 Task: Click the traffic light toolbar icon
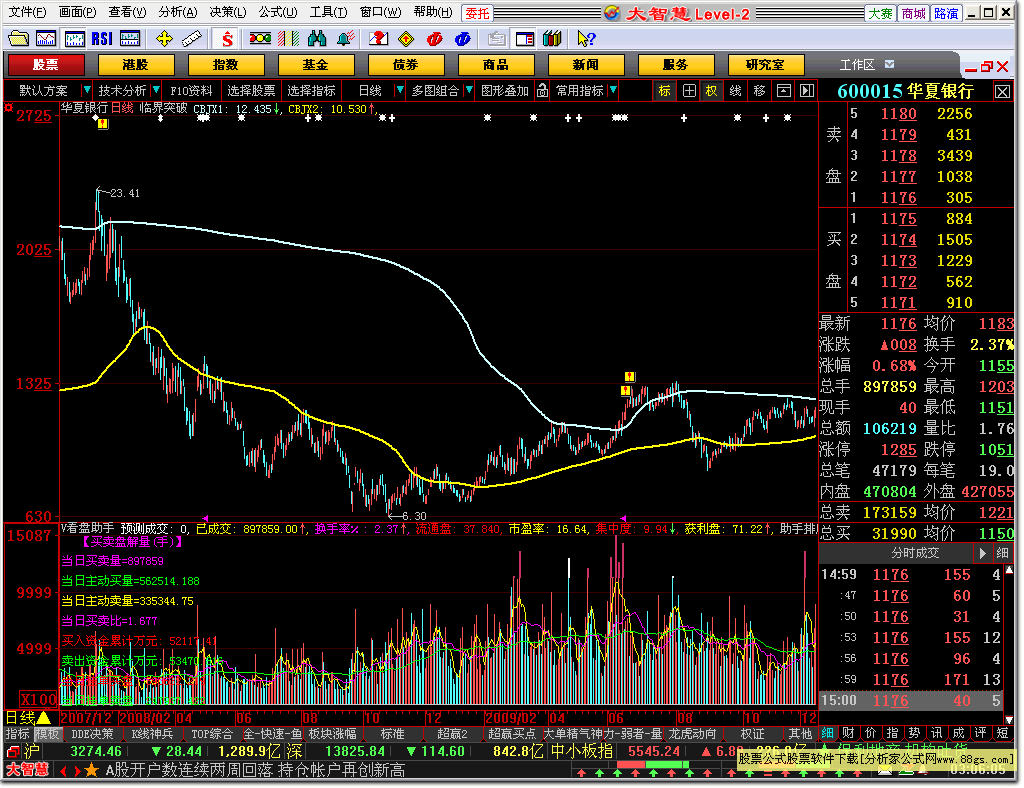click(x=260, y=39)
